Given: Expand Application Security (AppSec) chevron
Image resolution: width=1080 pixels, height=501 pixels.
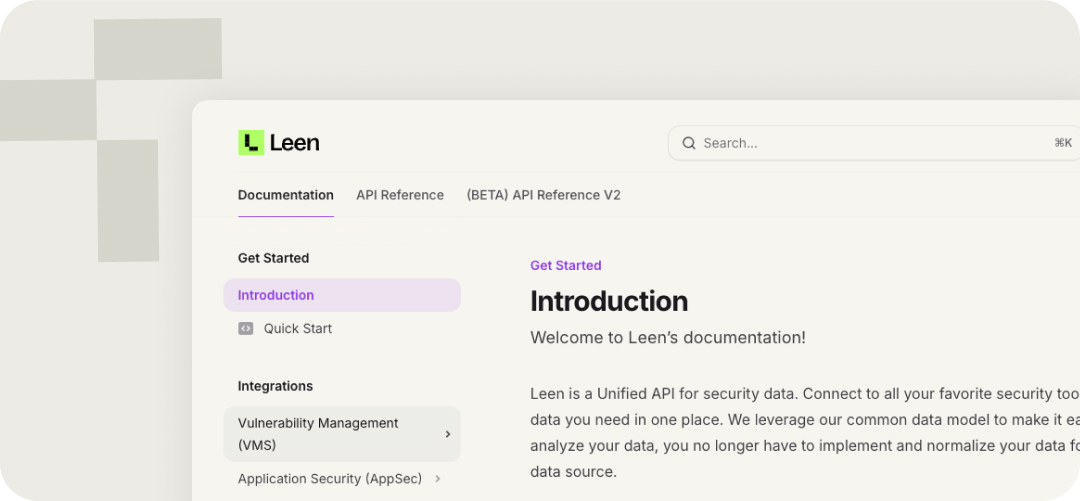Looking at the screenshot, I should 438,478.
